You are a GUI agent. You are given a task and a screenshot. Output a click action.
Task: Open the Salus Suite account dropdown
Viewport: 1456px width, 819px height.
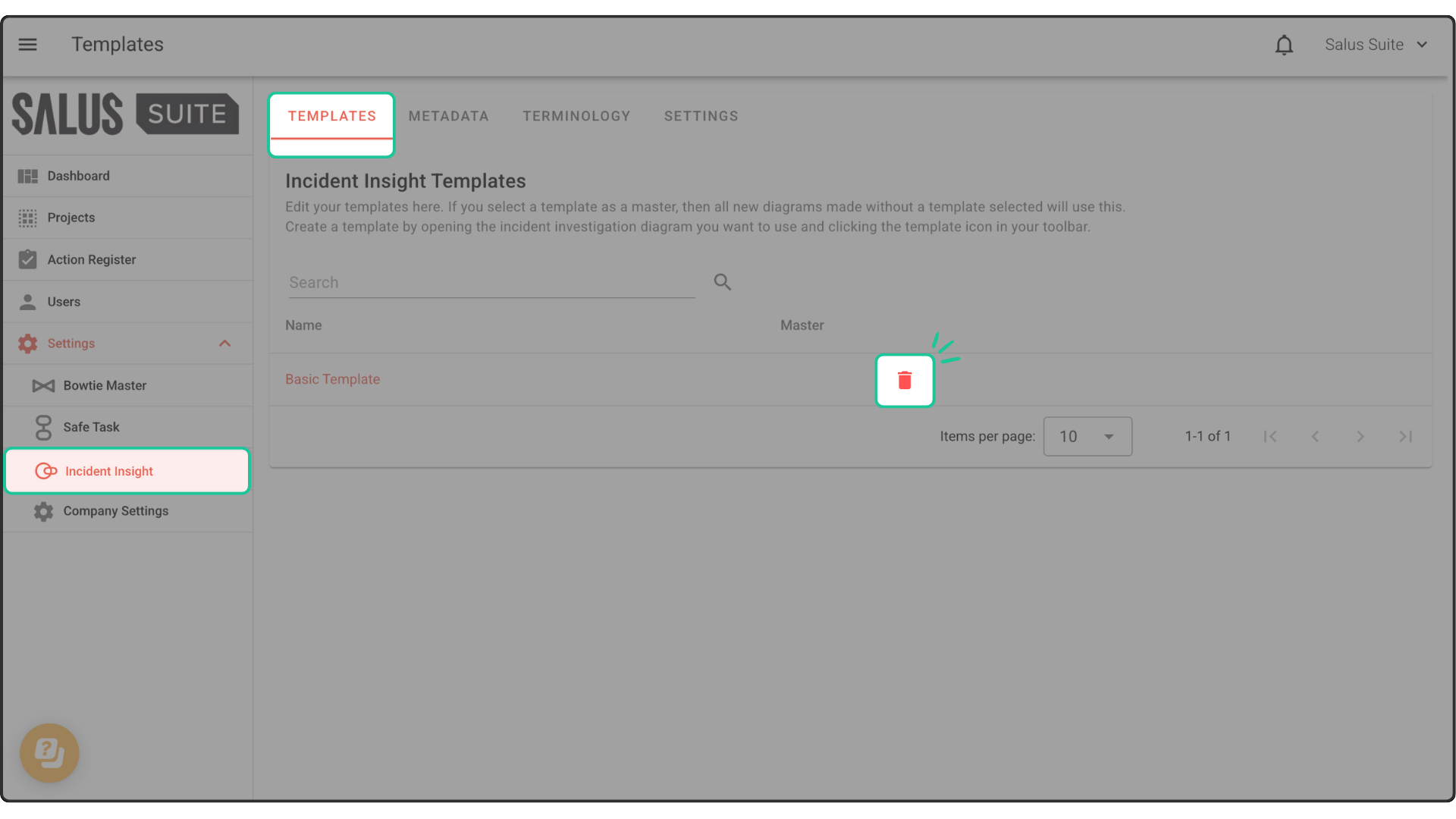(x=1376, y=45)
